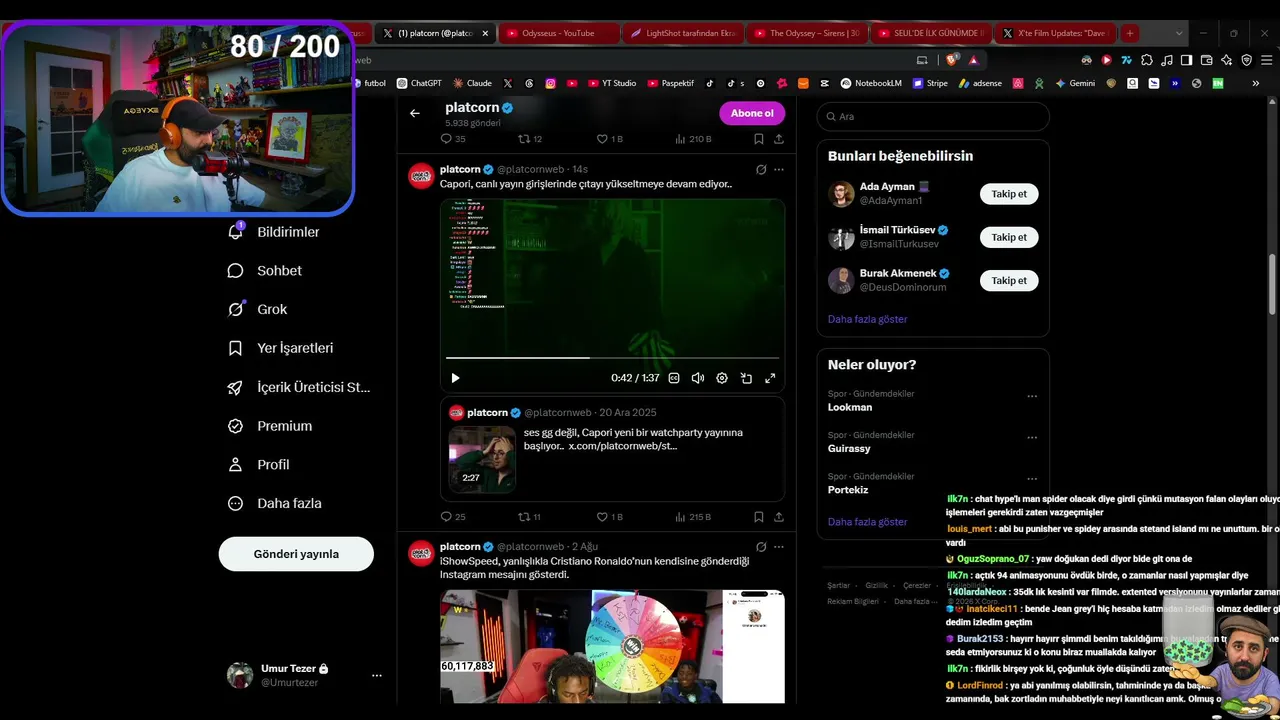Open account menu dots beside Umur Tezer
This screenshot has height=720, width=1280.
[377, 676]
